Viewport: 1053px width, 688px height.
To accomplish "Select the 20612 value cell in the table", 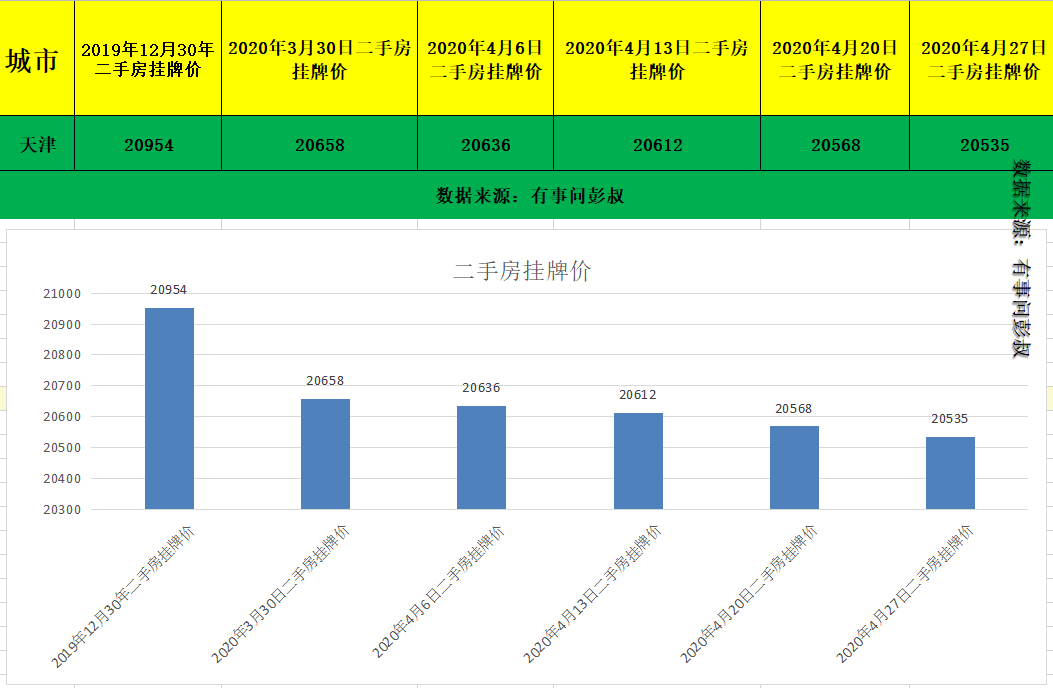I will tap(657, 144).
